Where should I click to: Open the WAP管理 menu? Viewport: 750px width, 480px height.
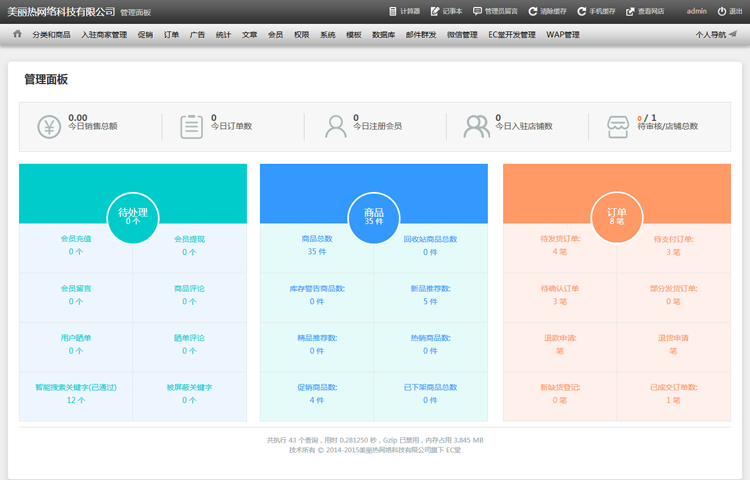coord(563,34)
